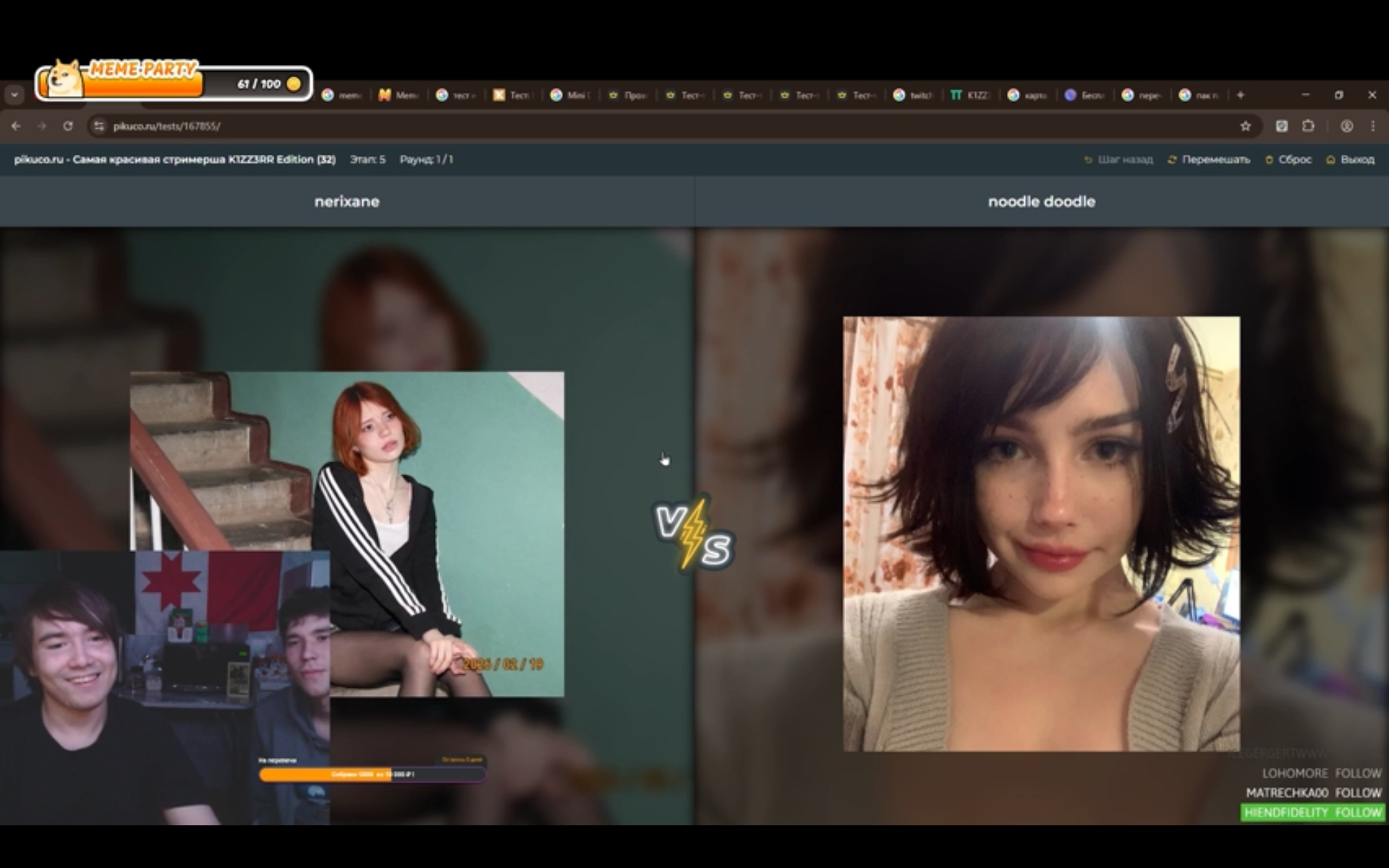Screen dimensions: 1389x868
Task: Switch to the K1ZZ tab
Action: pos(971,95)
